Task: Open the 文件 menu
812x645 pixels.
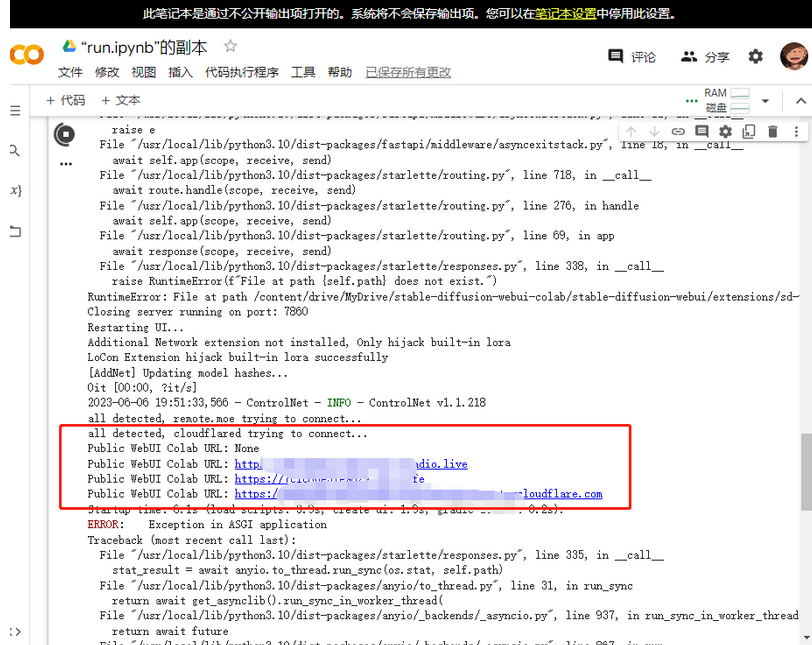Action: click(70, 72)
